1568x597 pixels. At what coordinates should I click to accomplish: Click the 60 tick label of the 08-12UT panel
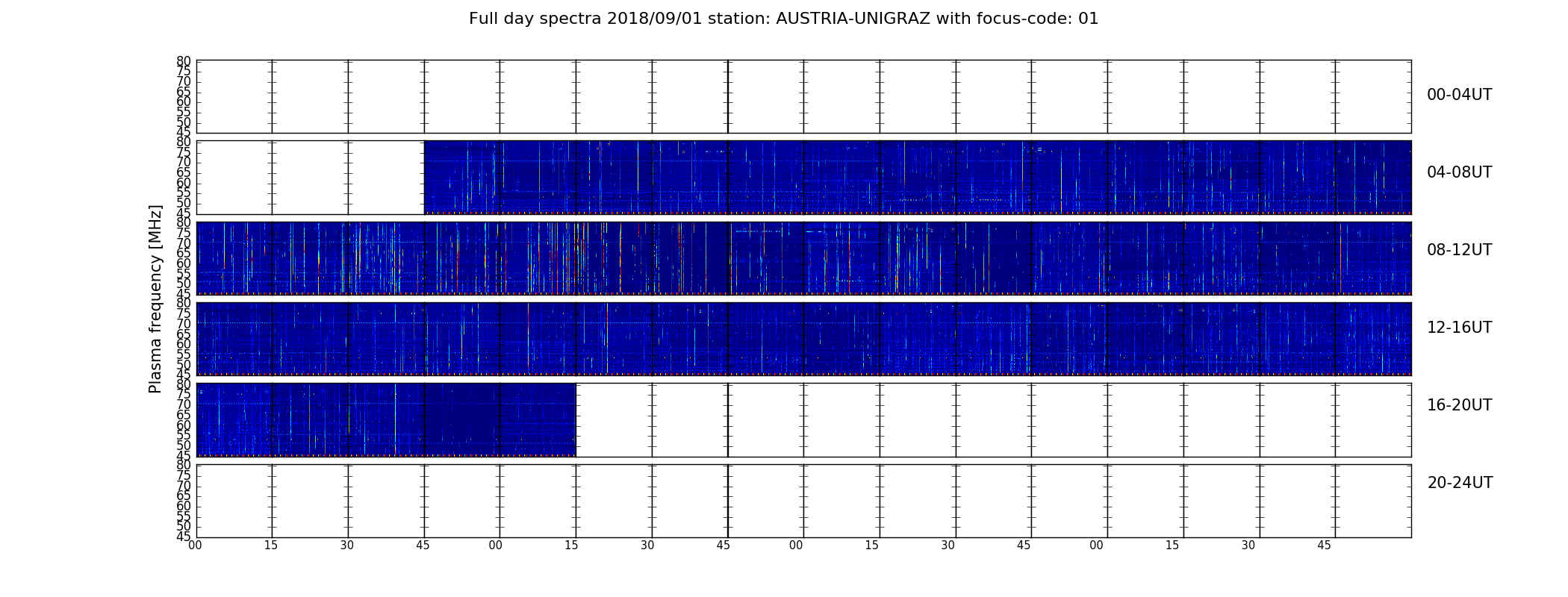point(184,263)
